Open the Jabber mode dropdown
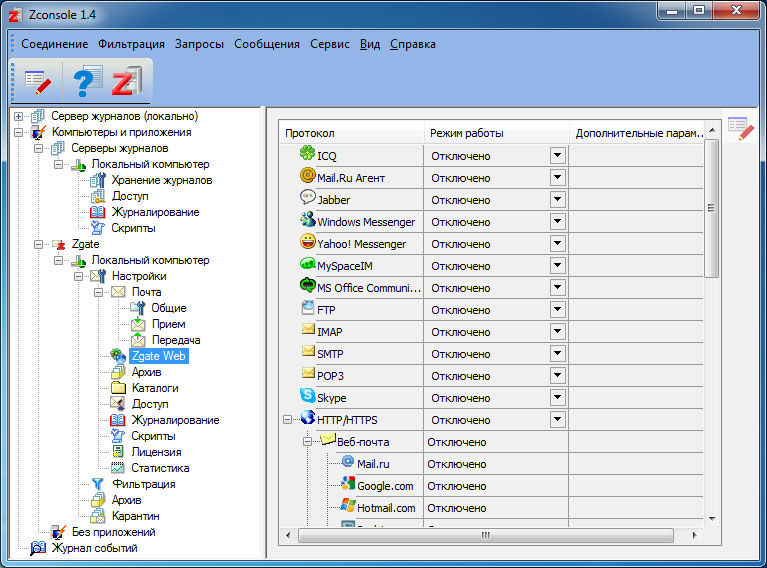This screenshot has height=568, width=767. pyautogui.click(x=557, y=200)
